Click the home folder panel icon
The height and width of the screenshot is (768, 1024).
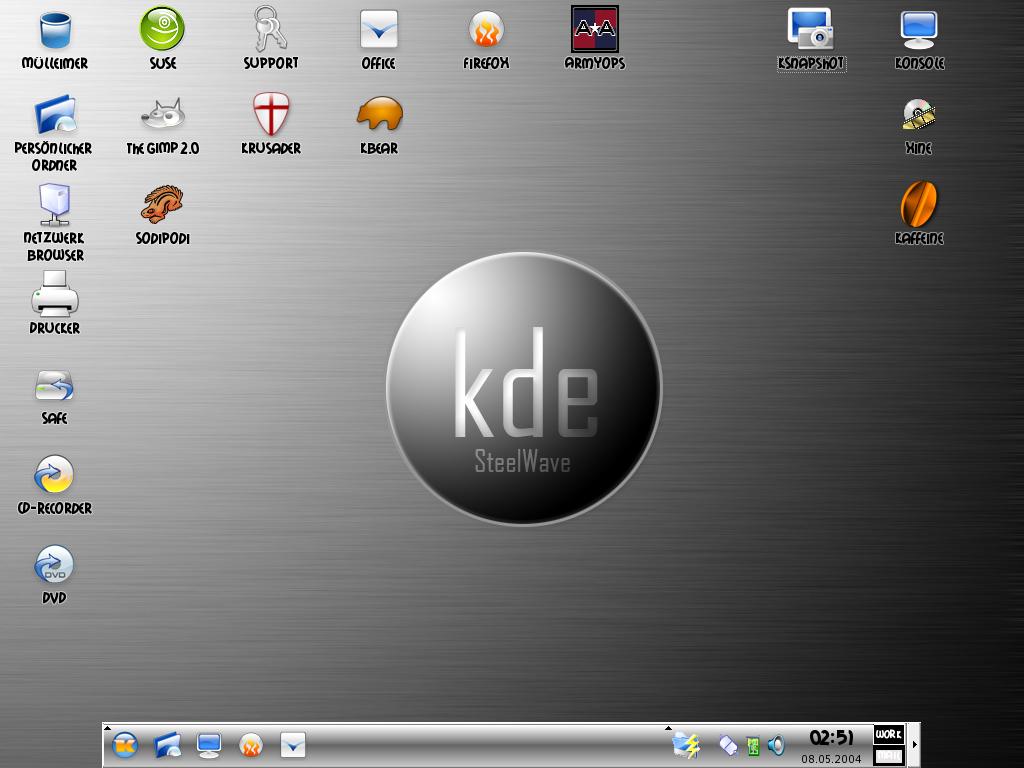pos(167,744)
